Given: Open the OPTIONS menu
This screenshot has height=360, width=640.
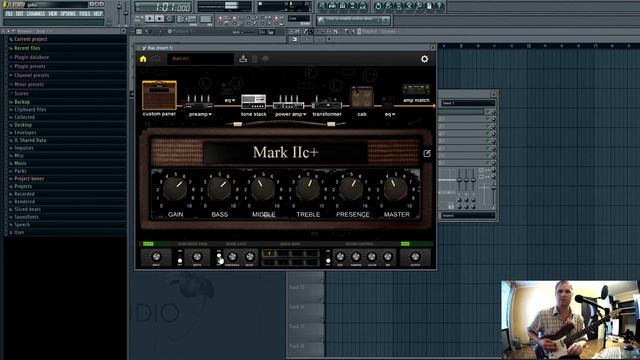Looking at the screenshot, I should pos(68,14).
